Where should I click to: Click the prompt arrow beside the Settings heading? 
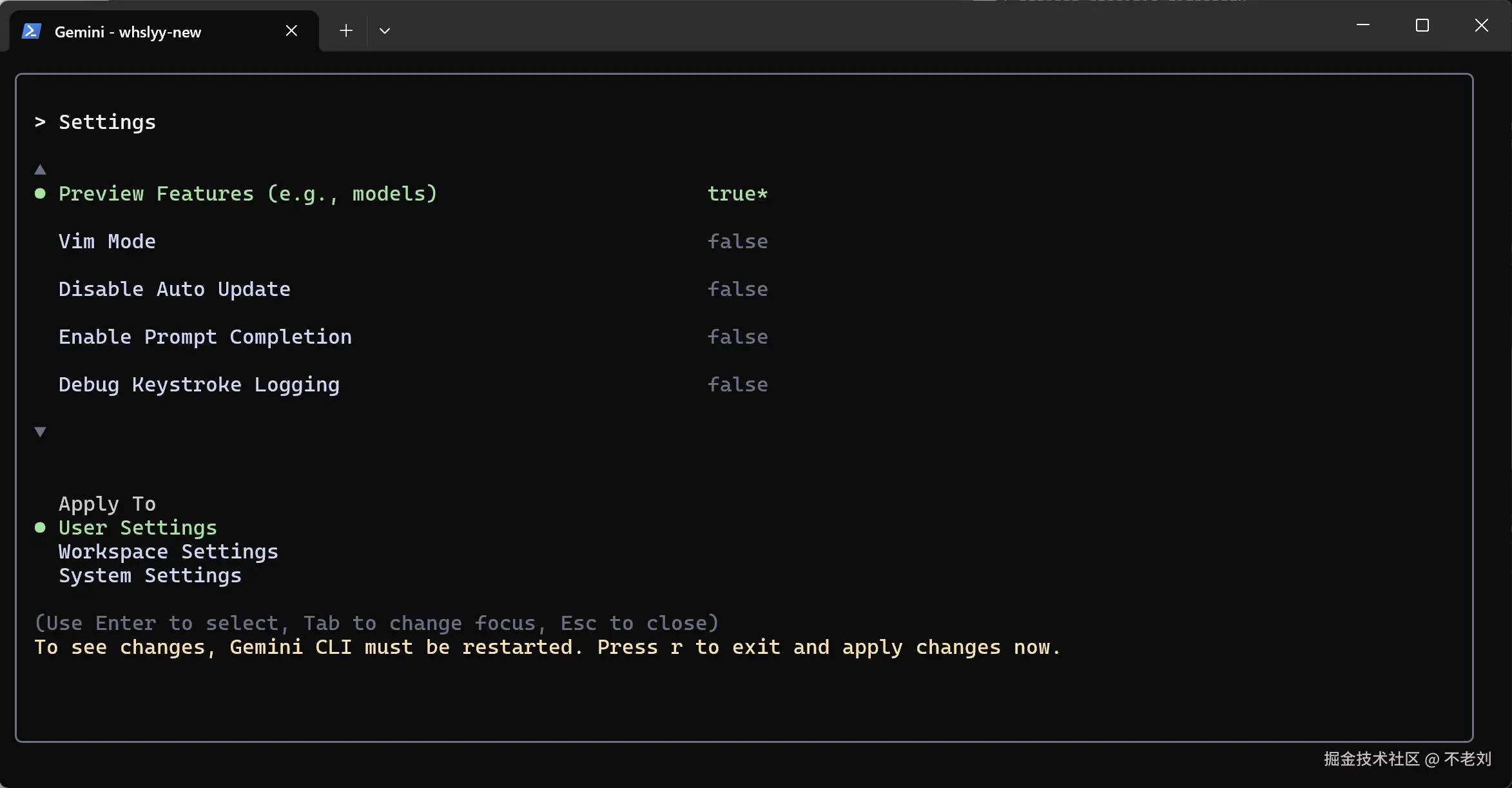coord(40,122)
